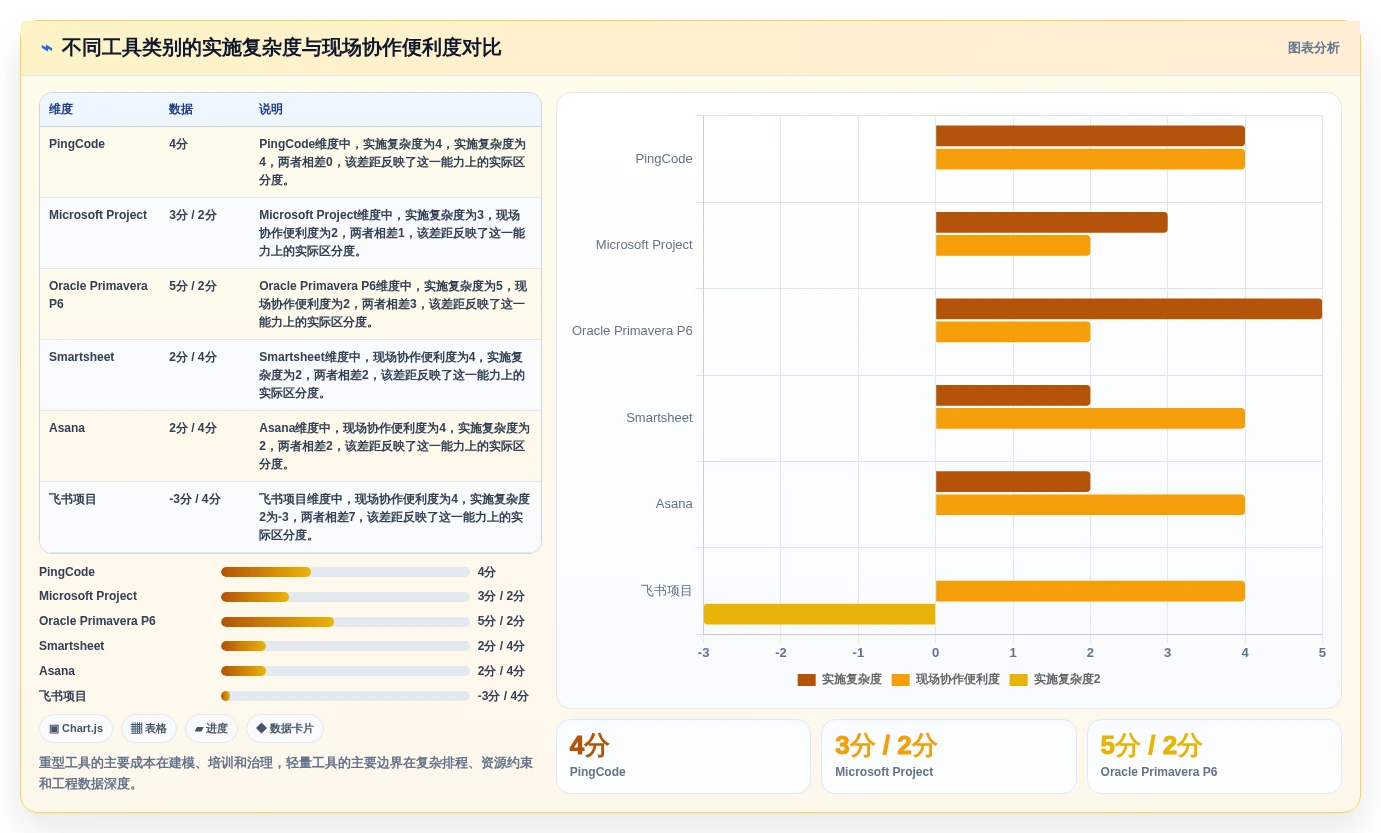Click the 数据卡片 tag chip

[285, 729]
